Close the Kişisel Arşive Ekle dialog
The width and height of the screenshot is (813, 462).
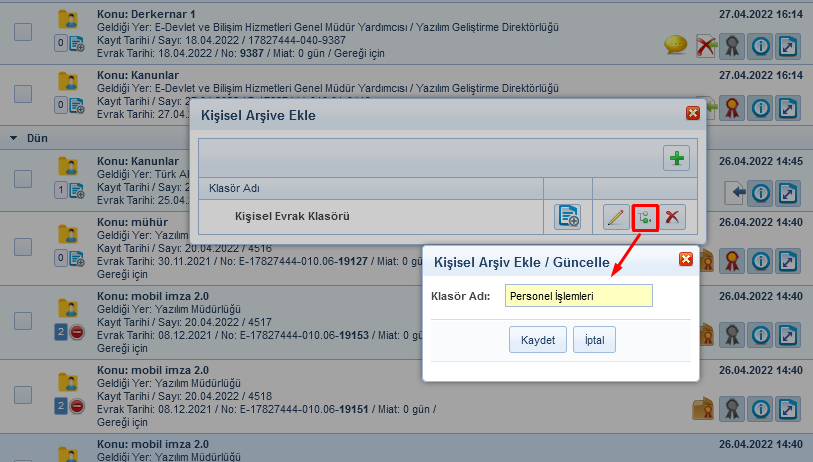coord(692,113)
